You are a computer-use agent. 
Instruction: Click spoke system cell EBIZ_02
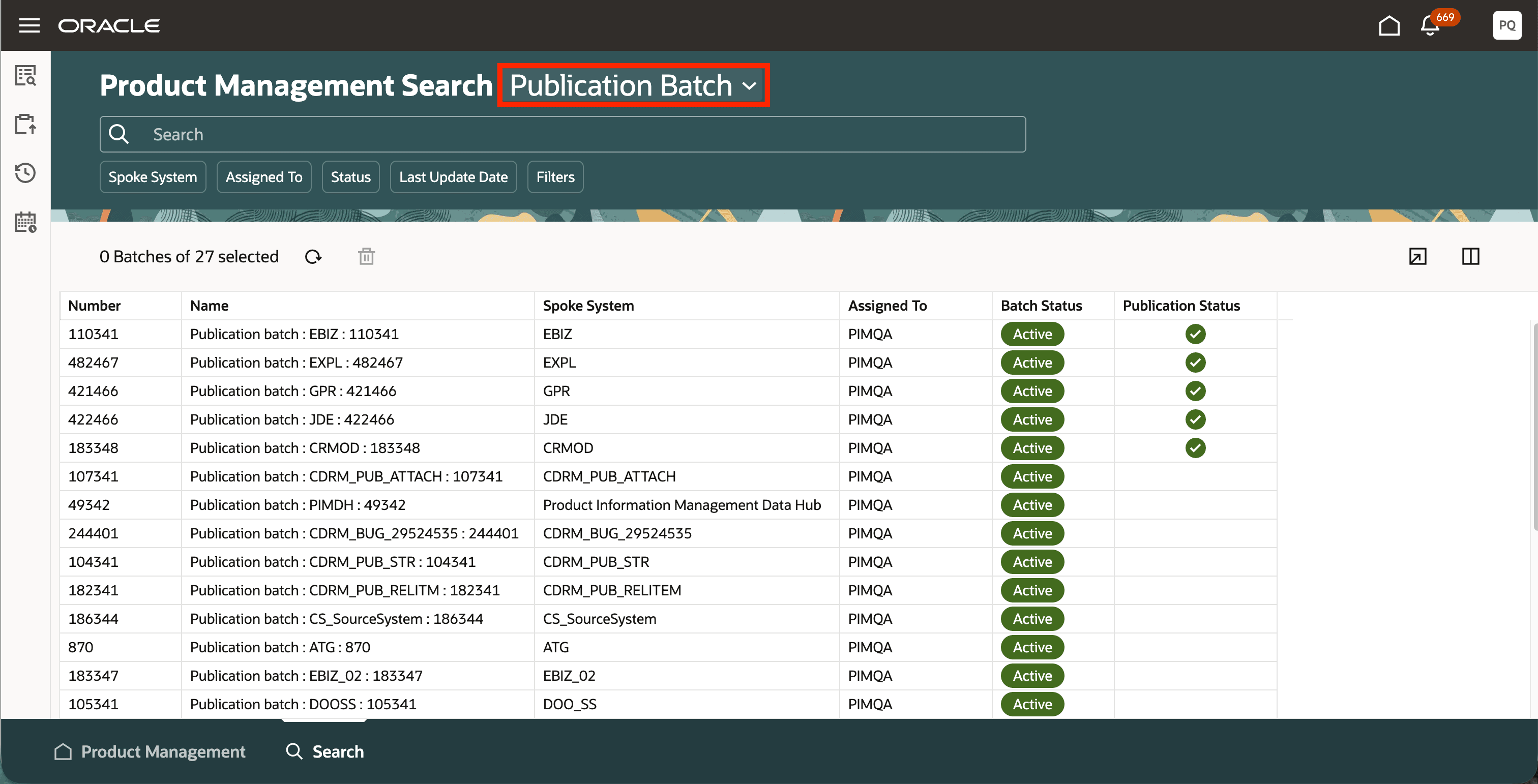click(x=569, y=676)
